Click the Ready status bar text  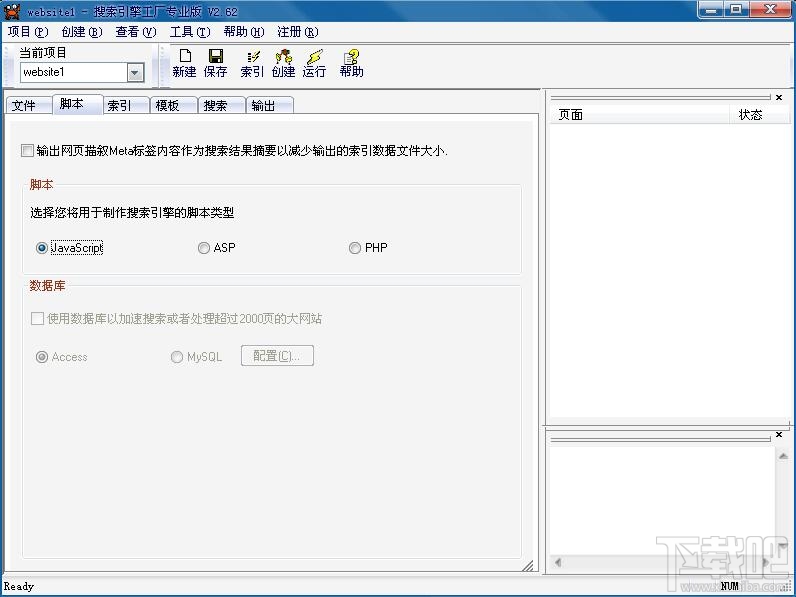tap(19, 586)
